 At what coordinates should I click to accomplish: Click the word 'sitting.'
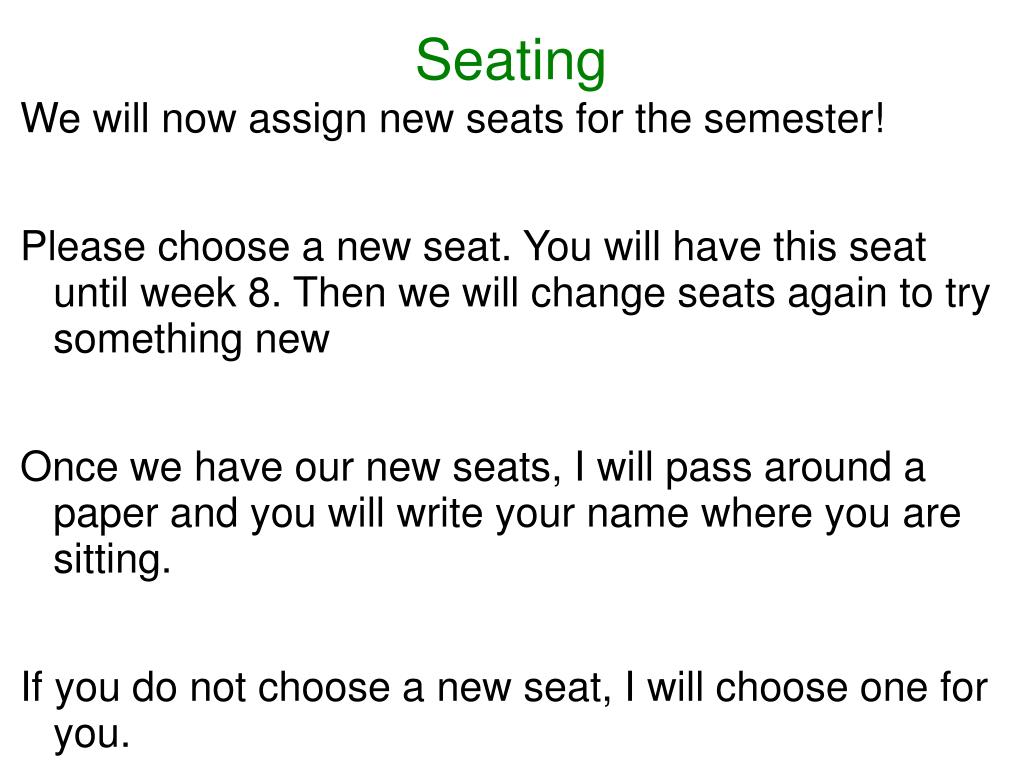(x=112, y=560)
